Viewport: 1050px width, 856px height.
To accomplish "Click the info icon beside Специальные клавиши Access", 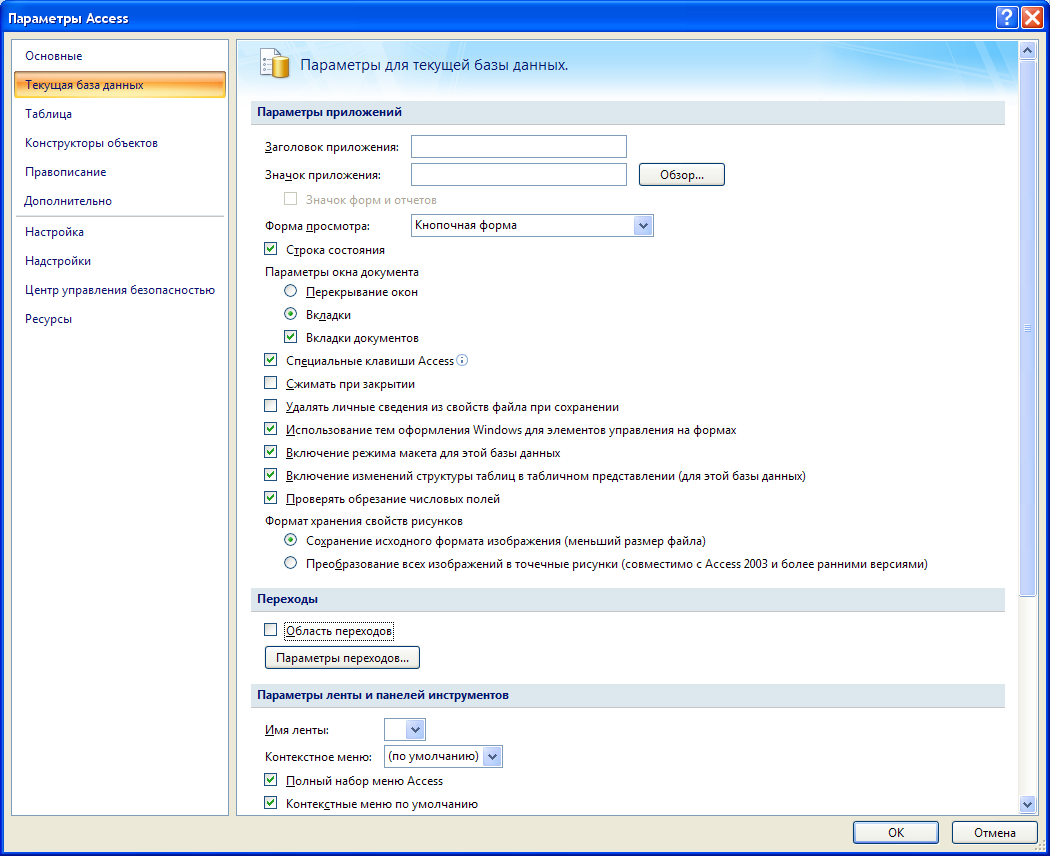I will (x=462, y=360).
